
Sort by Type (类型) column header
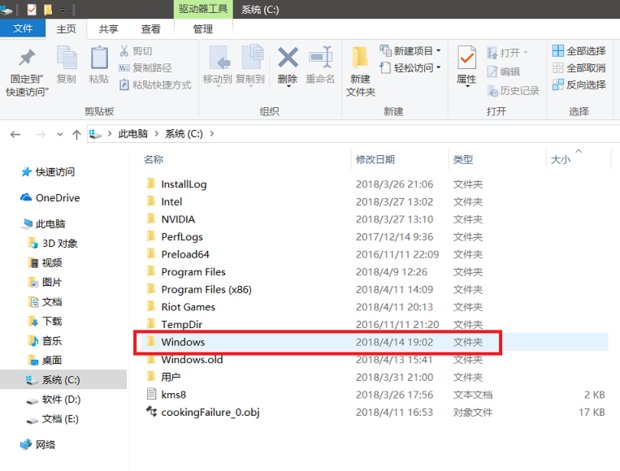(463, 159)
